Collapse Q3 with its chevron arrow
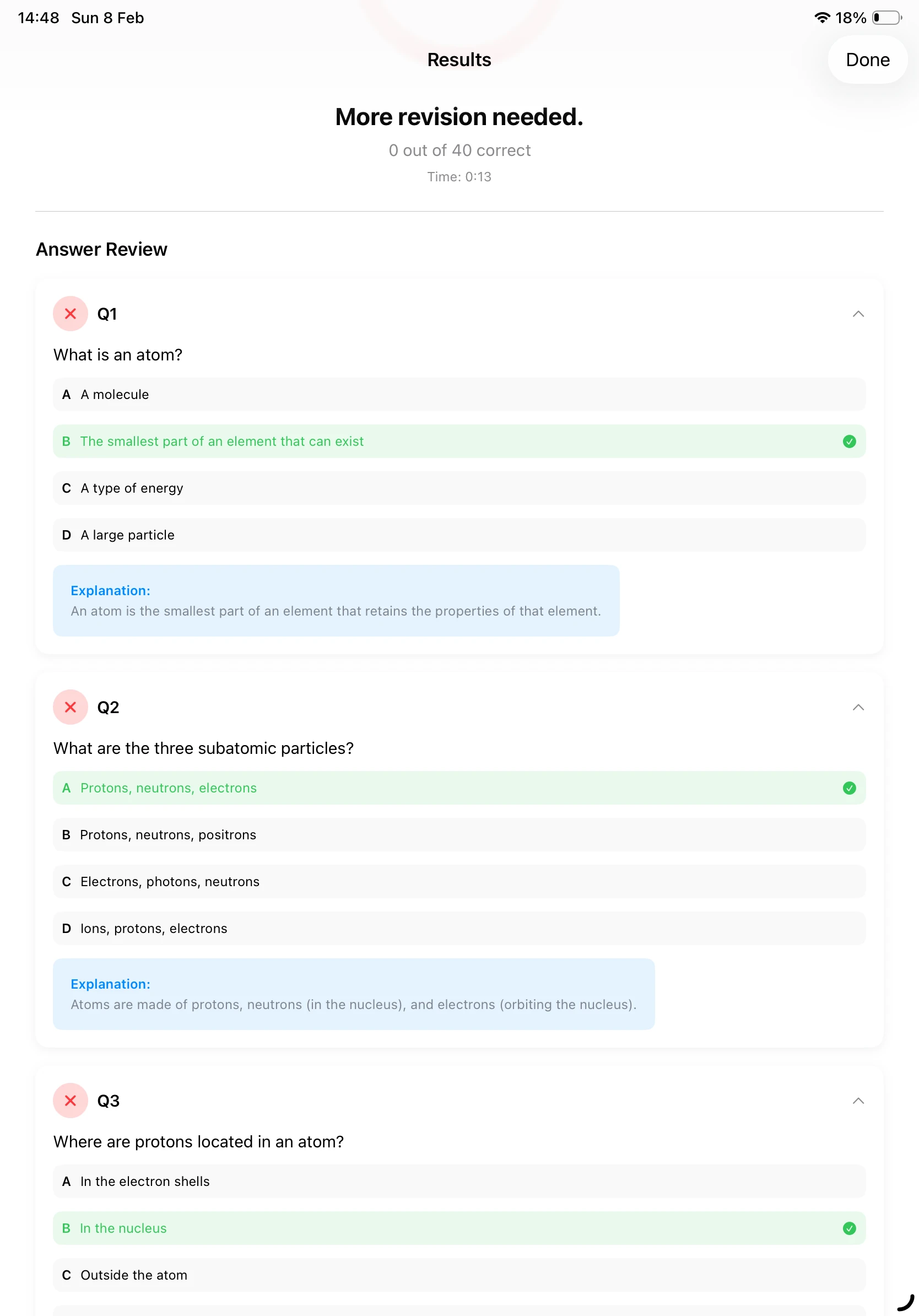 [858, 1101]
